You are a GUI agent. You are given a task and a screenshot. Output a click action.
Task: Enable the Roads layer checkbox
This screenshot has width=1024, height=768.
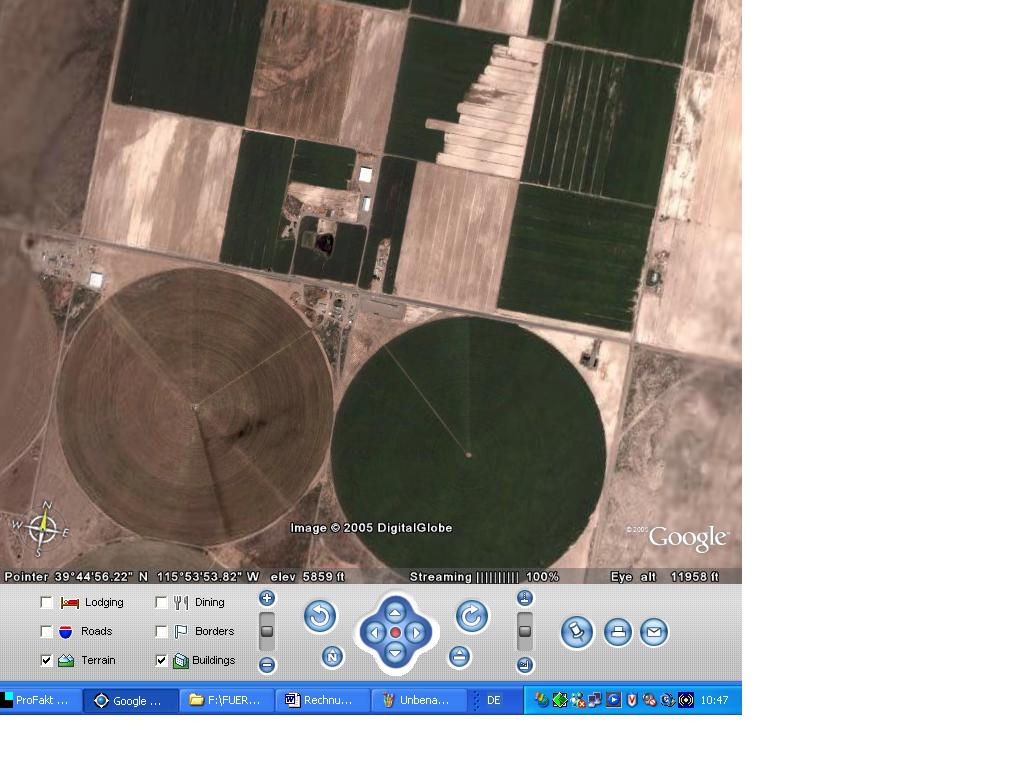pos(46,631)
